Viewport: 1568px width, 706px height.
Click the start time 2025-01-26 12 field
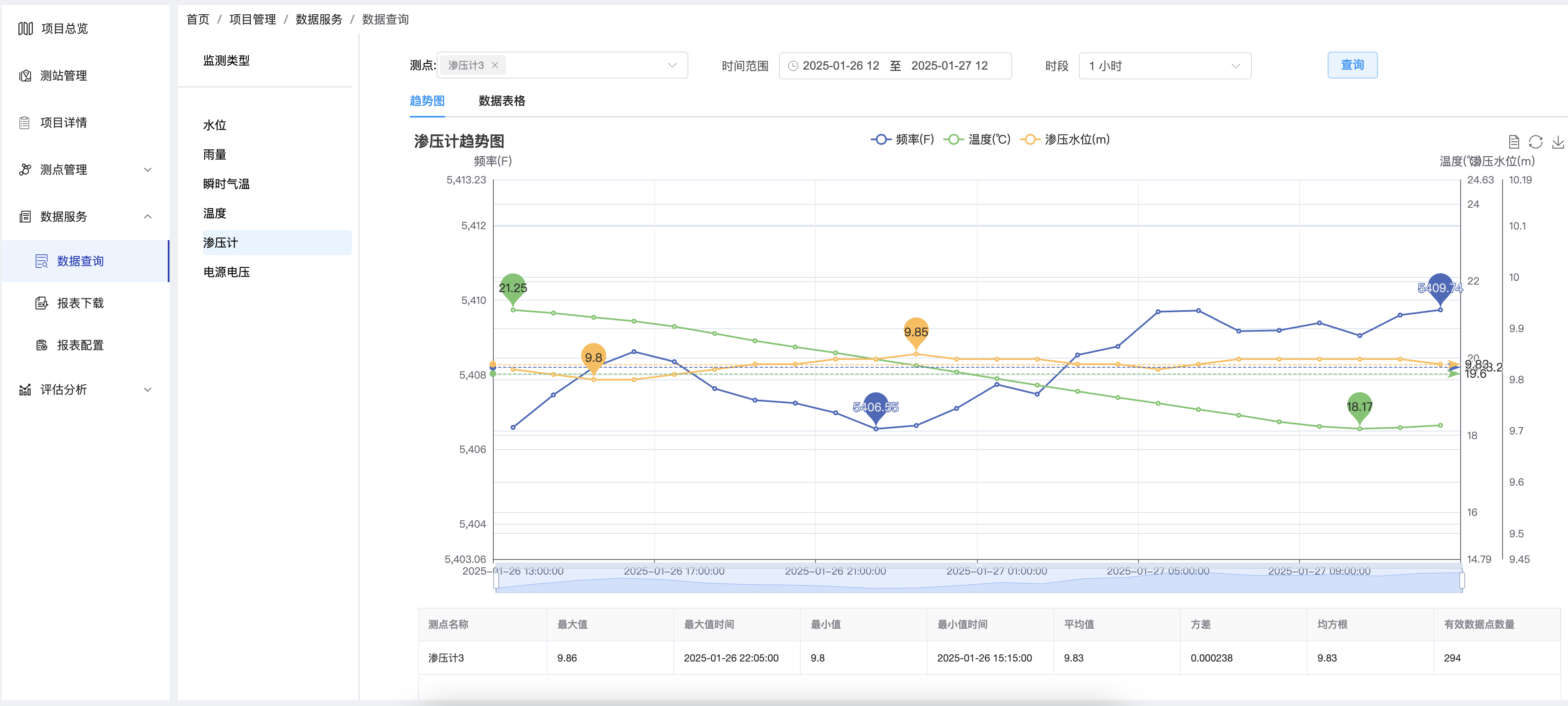coord(841,66)
